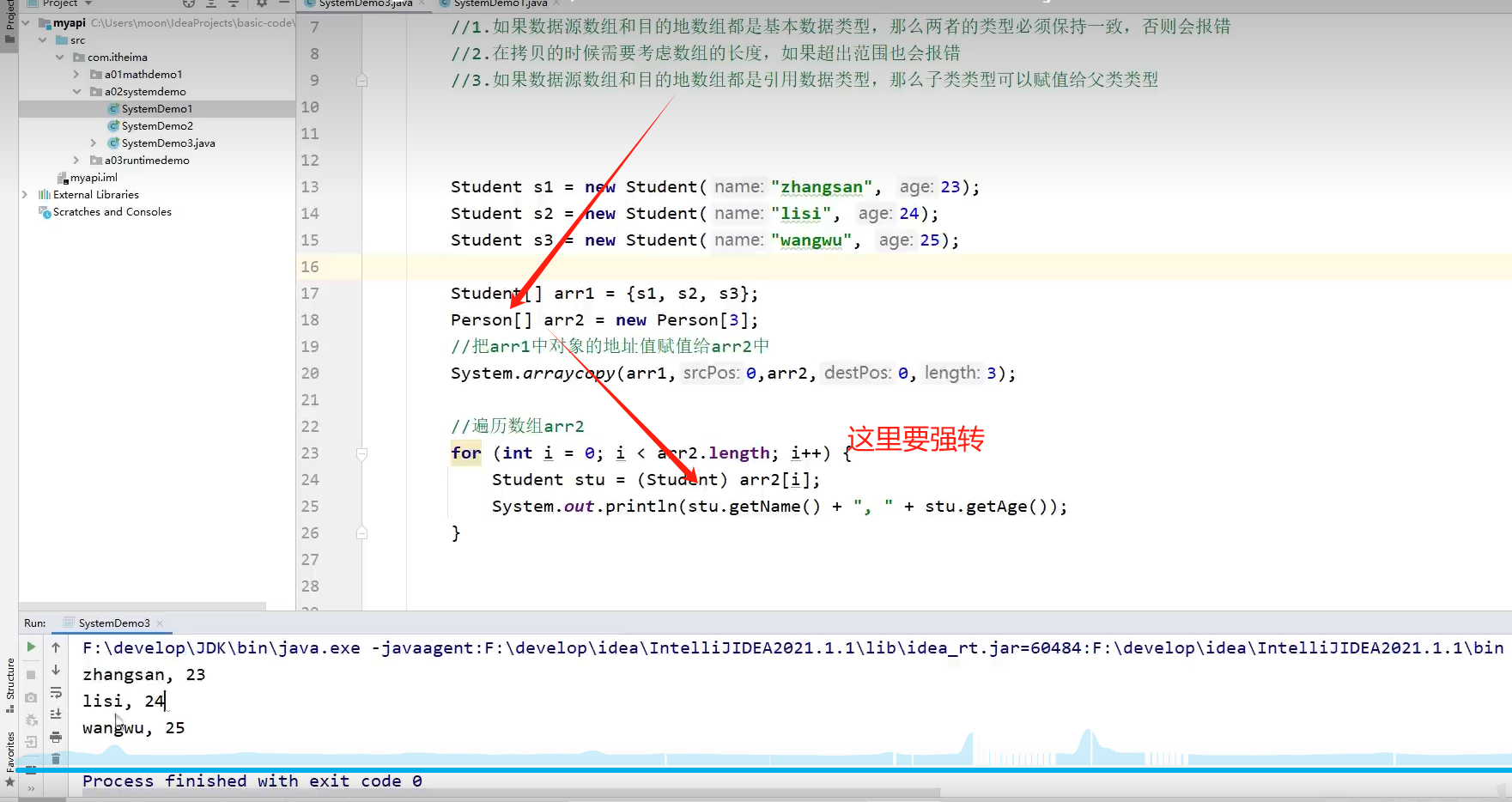Viewport: 1512px width, 802px height.
Task: Collapse the a02systemdemo package
Action: point(77,91)
